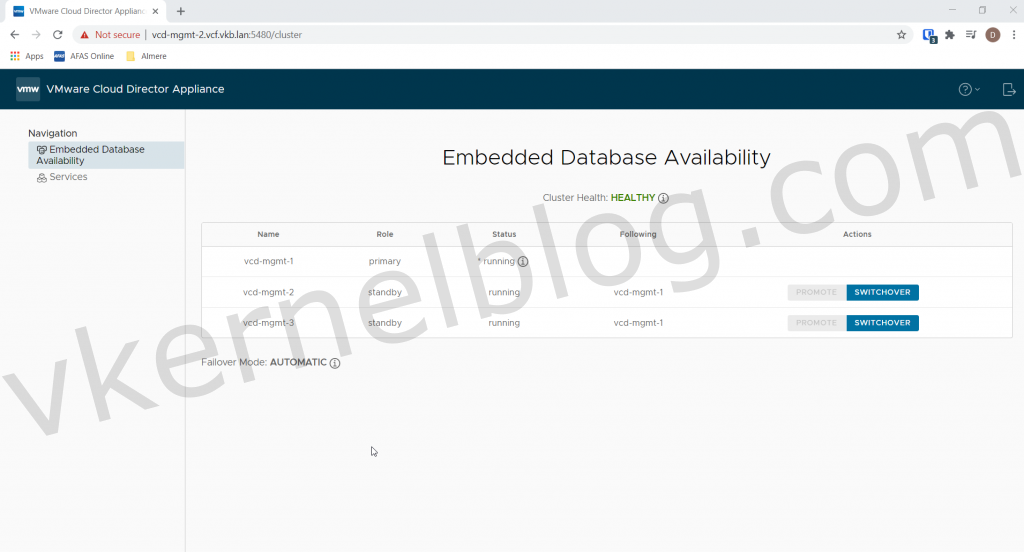The image size is (1024, 552).
Task: Open the Chrome three-dot menu
Action: pos(1013,34)
